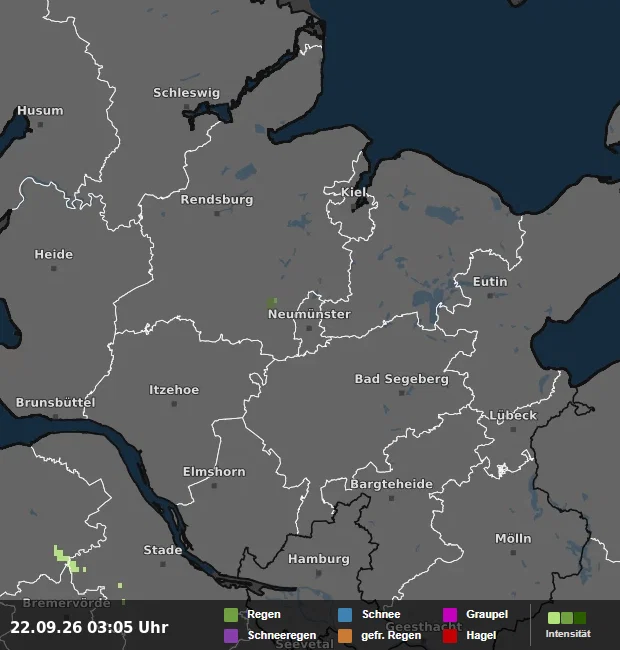
Task: Click the Stade city marker
Action: [163, 564]
